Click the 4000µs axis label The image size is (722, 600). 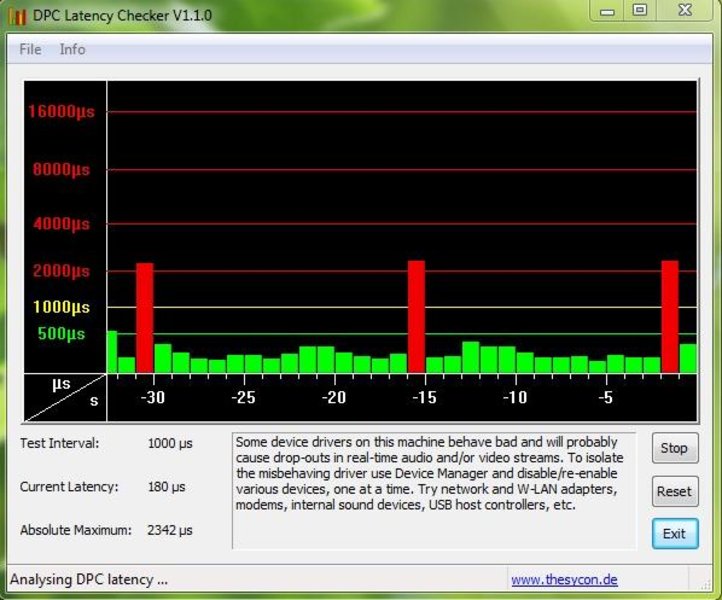[x=62, y=224]
